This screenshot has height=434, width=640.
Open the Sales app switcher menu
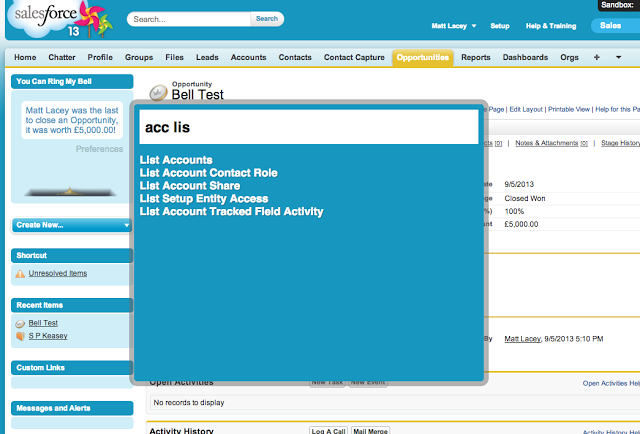(x=613, y=25)
